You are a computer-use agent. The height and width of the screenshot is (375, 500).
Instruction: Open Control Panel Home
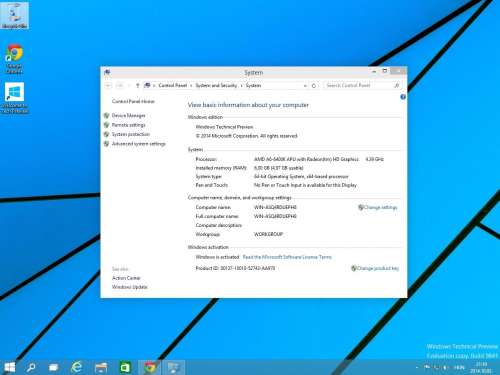point(133,101)
